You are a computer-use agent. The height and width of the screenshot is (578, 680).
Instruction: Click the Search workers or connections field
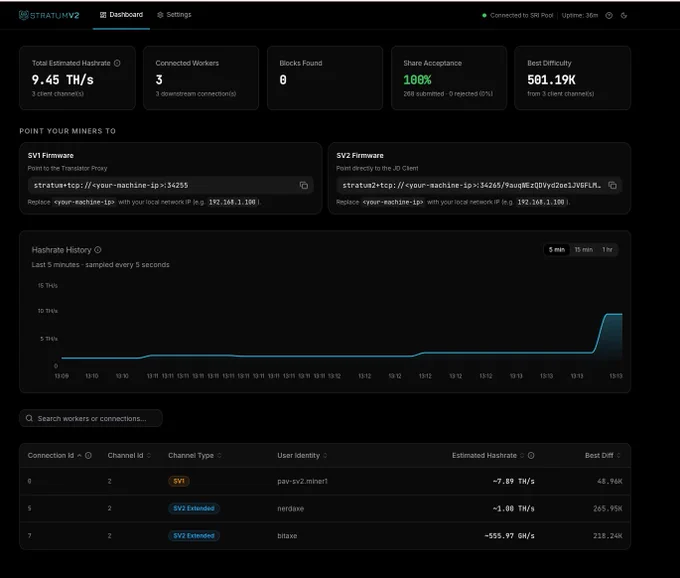point(91,418)
